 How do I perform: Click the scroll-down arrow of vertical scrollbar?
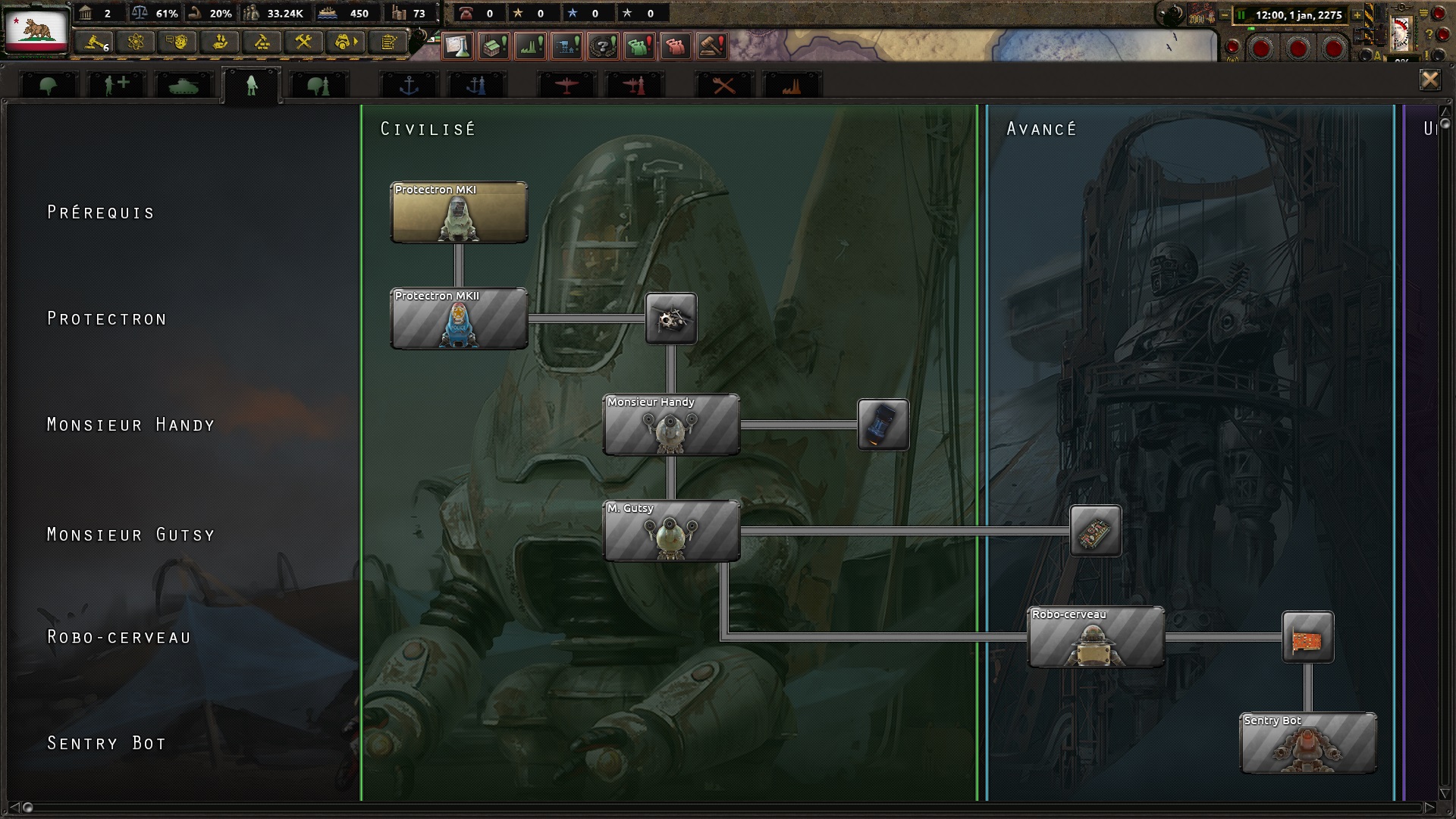pos(1445,794)
